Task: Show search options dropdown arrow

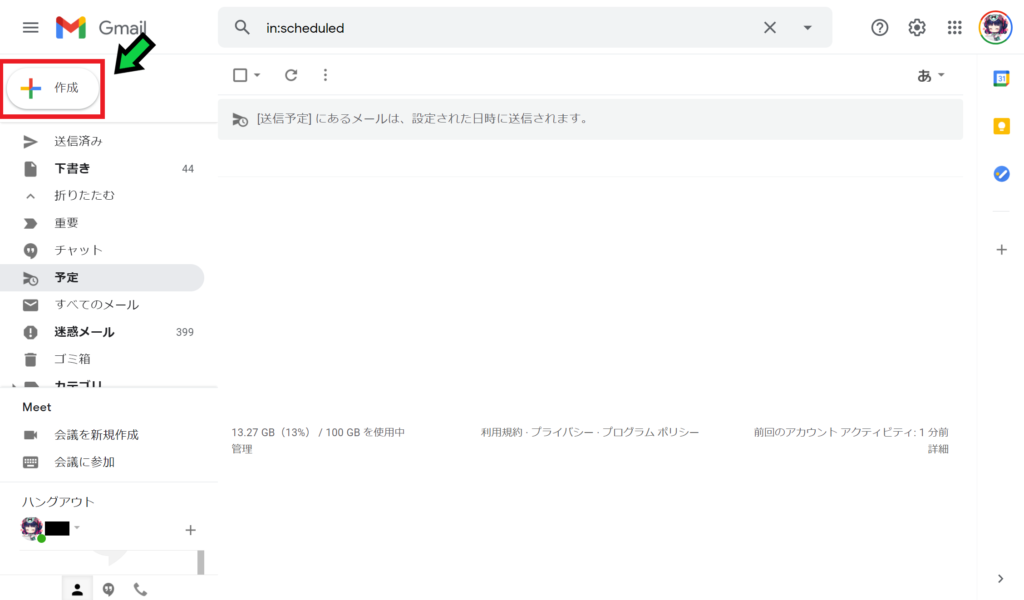Action: (x=807, y=28)
